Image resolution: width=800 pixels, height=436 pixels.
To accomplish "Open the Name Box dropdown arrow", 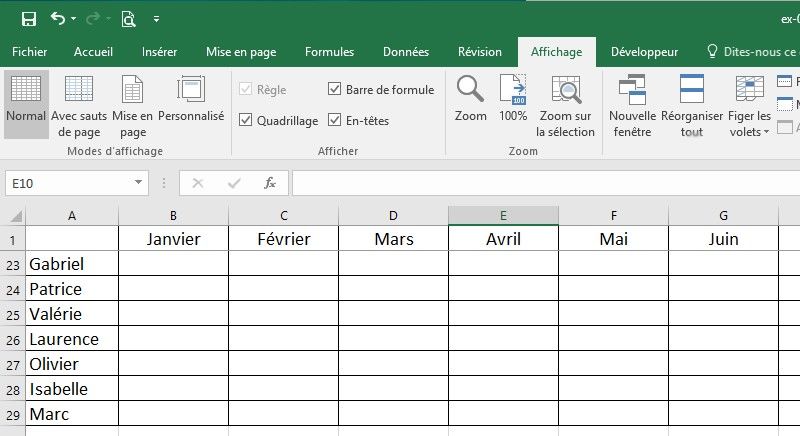I will pyautogui.click(x=139, y=183).
